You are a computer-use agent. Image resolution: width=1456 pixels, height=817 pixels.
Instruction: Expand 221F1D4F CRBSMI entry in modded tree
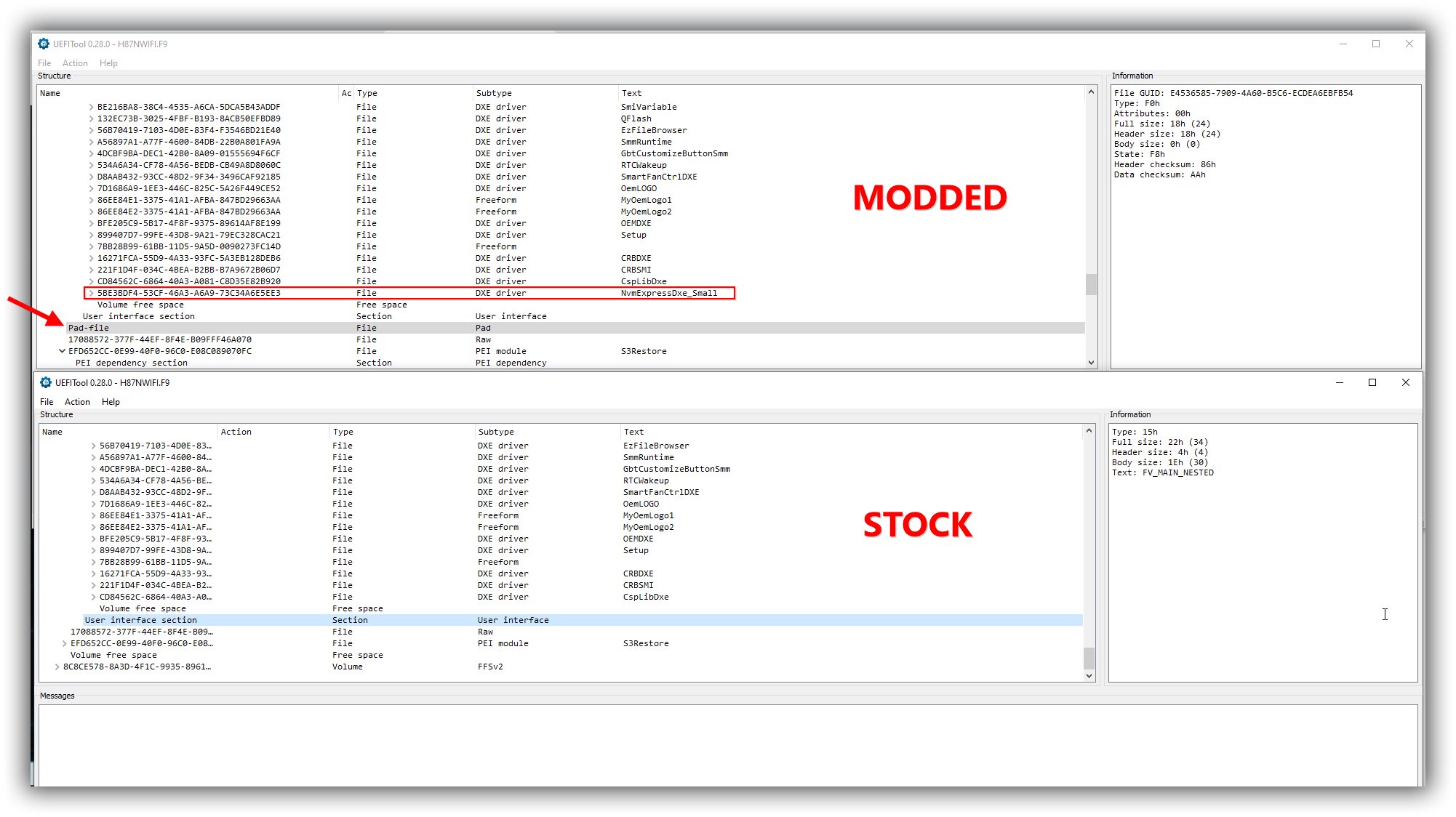(x=91, y=270)
